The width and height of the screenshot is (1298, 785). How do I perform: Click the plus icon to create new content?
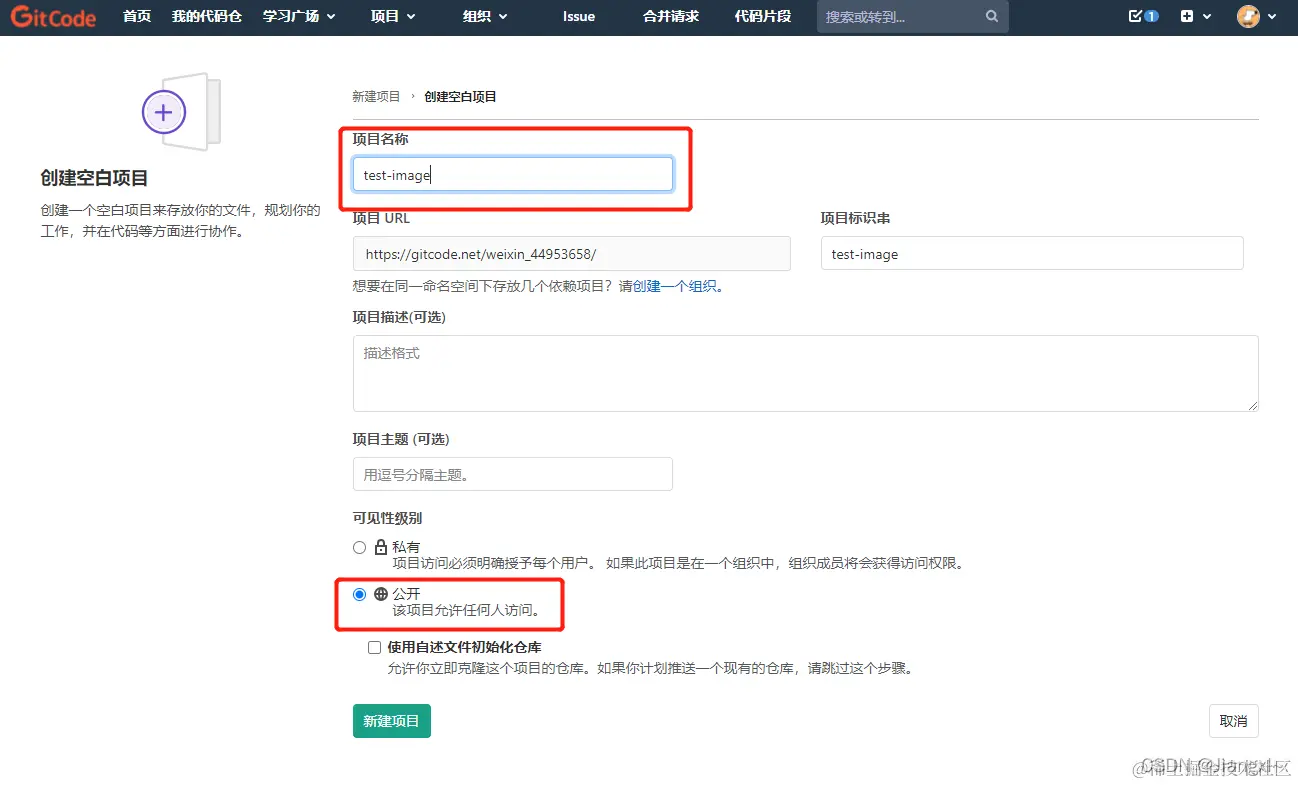point(1188,16)
